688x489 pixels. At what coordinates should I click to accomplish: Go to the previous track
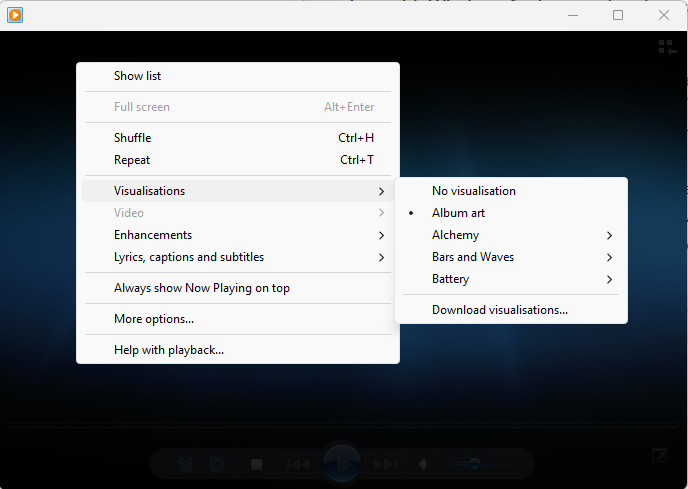click(298, 464)
